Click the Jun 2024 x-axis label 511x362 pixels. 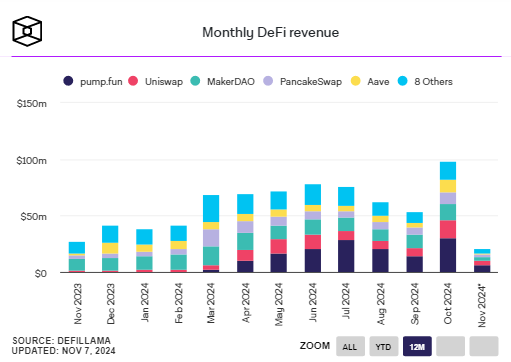point(313,302)
